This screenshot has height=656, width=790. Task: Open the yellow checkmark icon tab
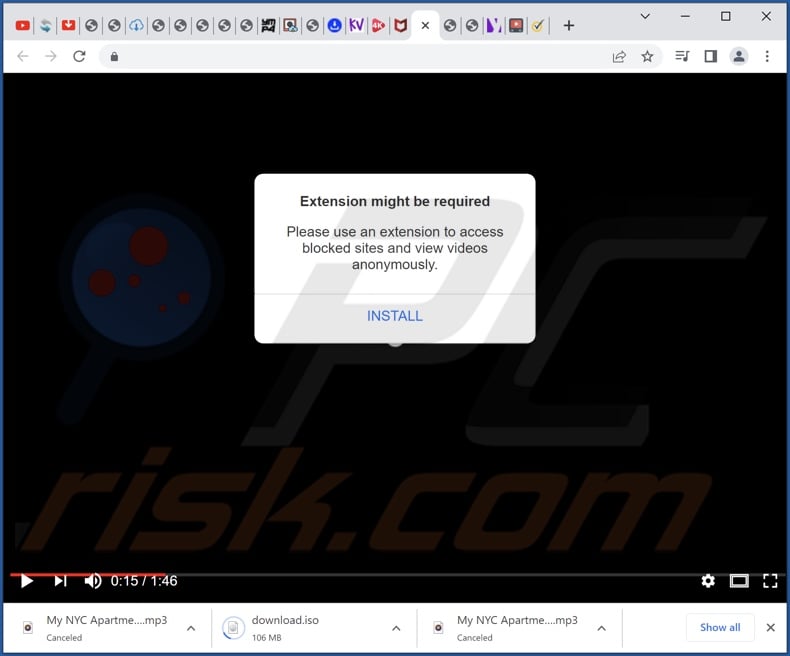pyautogui.click(x=538, y=25)
